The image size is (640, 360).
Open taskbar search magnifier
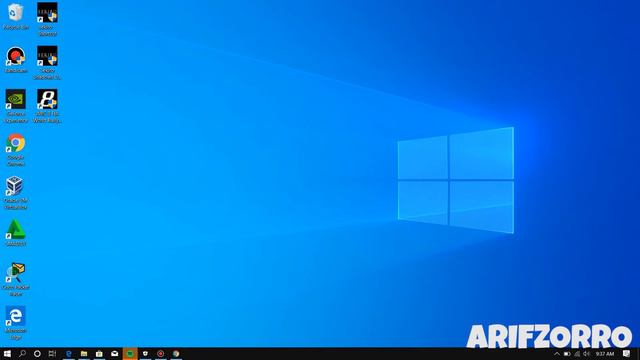(x=22, y=353)
